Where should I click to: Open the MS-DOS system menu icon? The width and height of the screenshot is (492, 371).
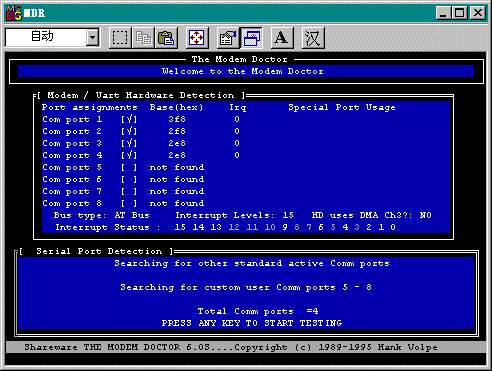coord(14,13)
